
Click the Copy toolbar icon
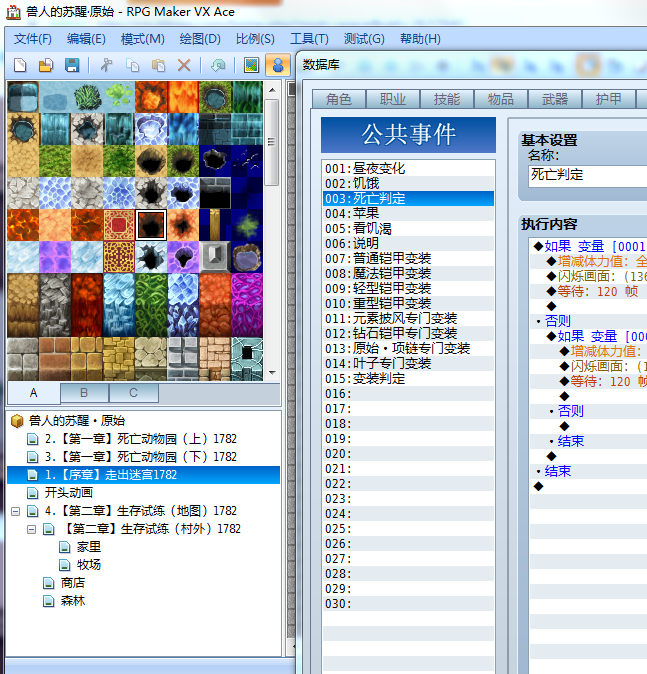pos(132,65)
